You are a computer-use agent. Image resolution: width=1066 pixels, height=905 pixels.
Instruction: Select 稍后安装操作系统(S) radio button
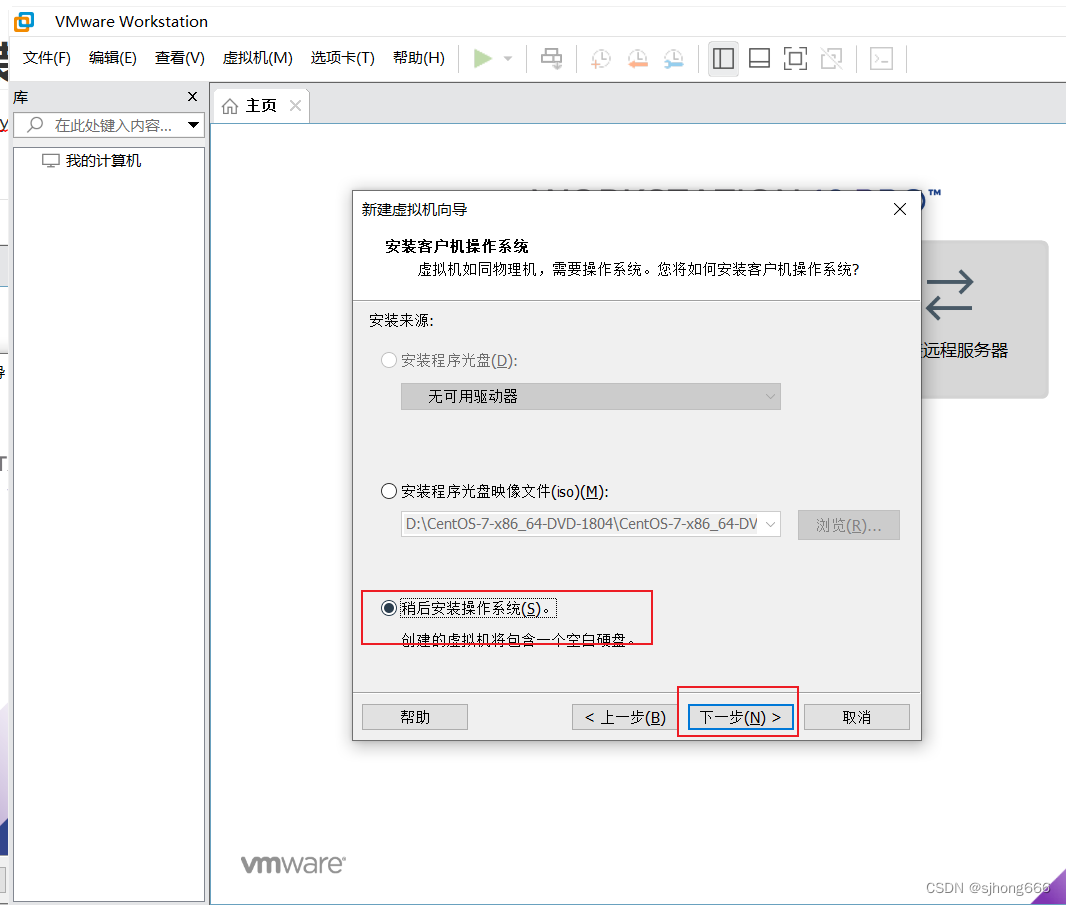pyautogui.click(x=389, y=608)
